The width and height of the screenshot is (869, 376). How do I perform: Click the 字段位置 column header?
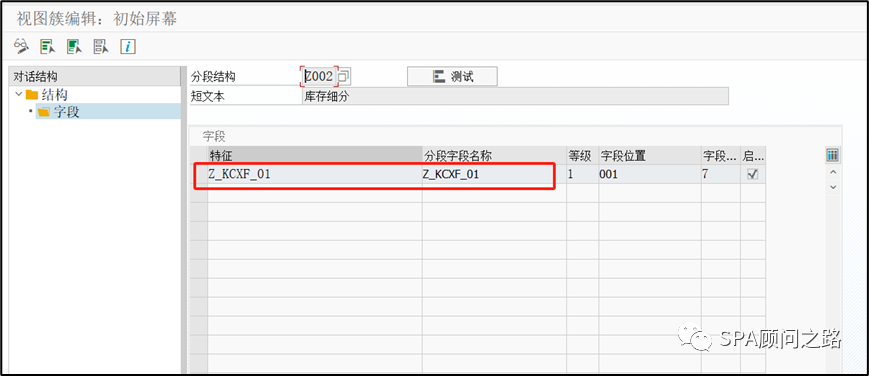(650, 155)
